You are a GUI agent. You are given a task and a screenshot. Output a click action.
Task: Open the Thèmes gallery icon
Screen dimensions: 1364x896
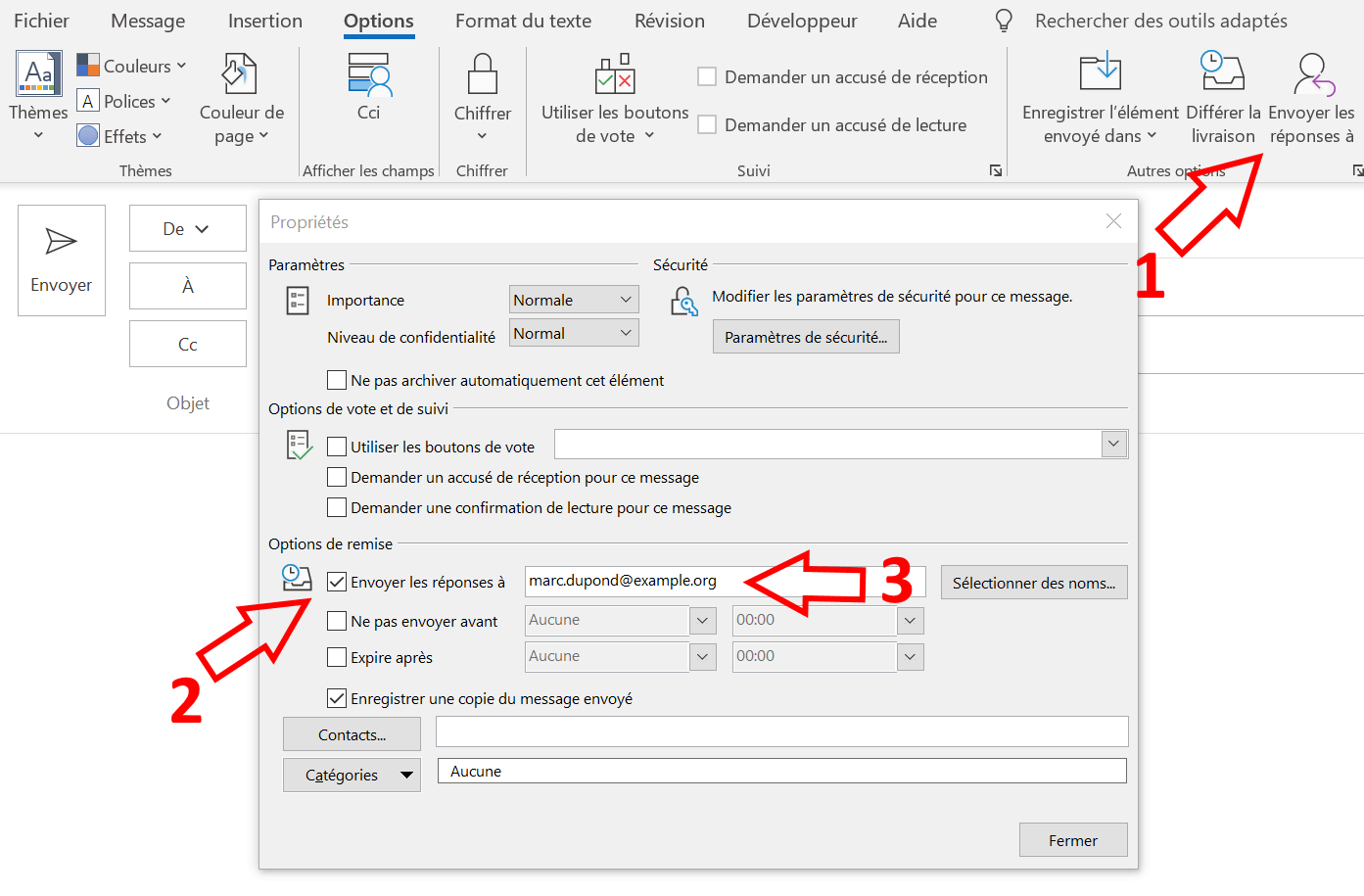coord(39,73)
